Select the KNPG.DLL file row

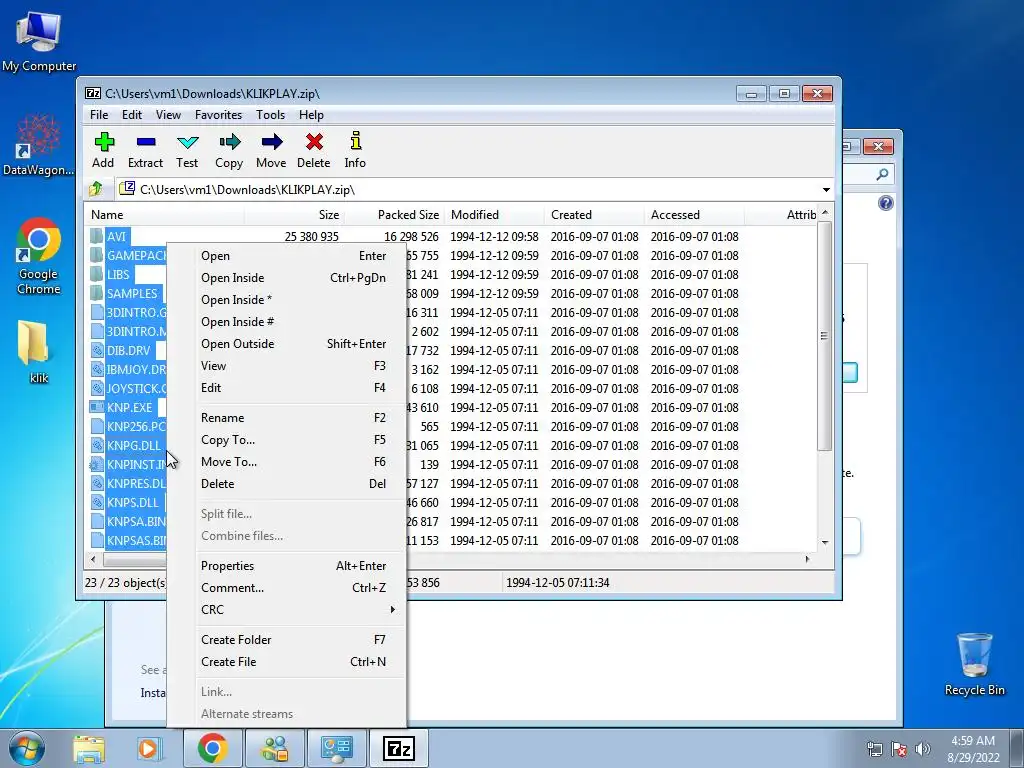click(133, 445)
